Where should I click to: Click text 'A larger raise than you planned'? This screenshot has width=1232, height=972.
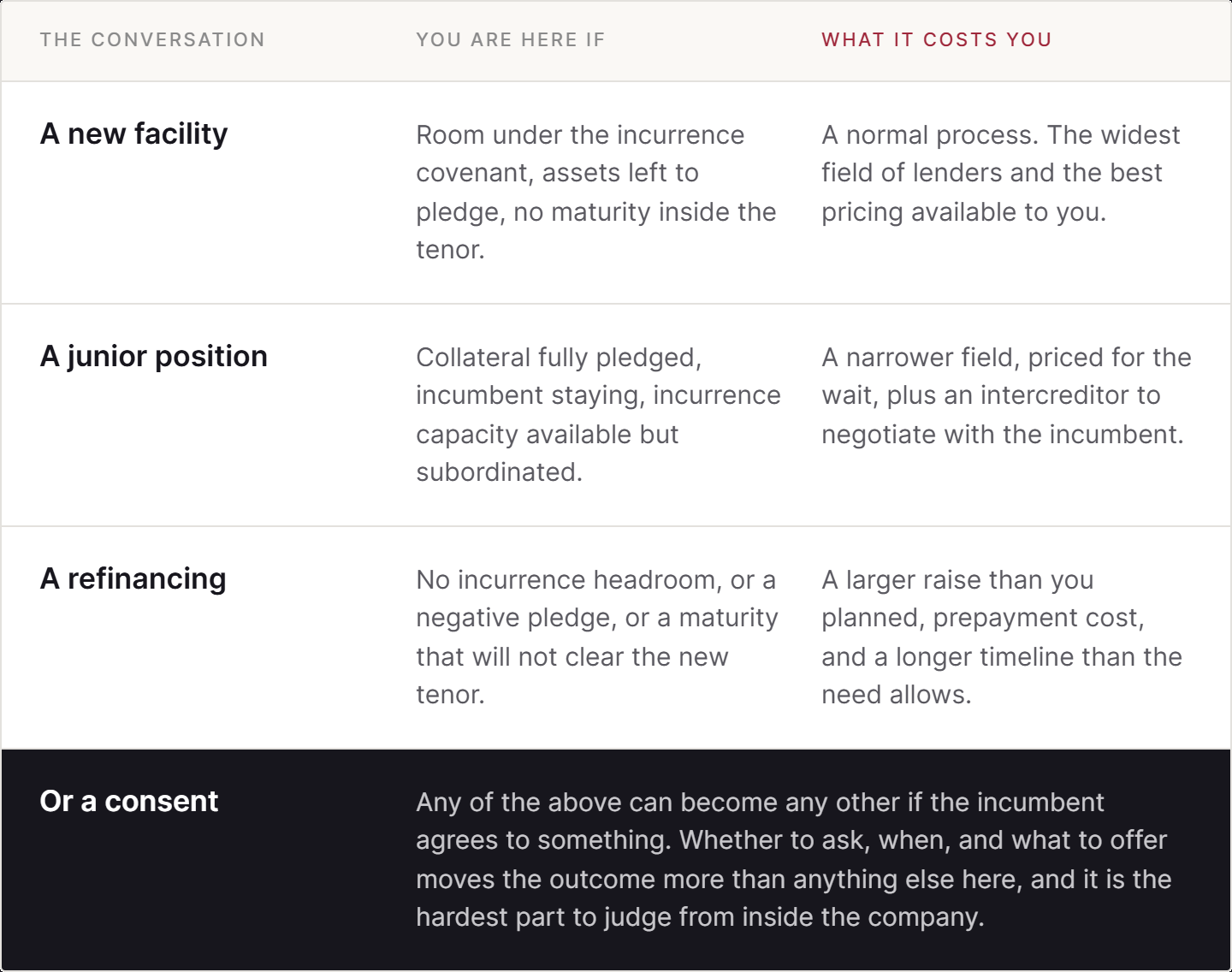983,599
